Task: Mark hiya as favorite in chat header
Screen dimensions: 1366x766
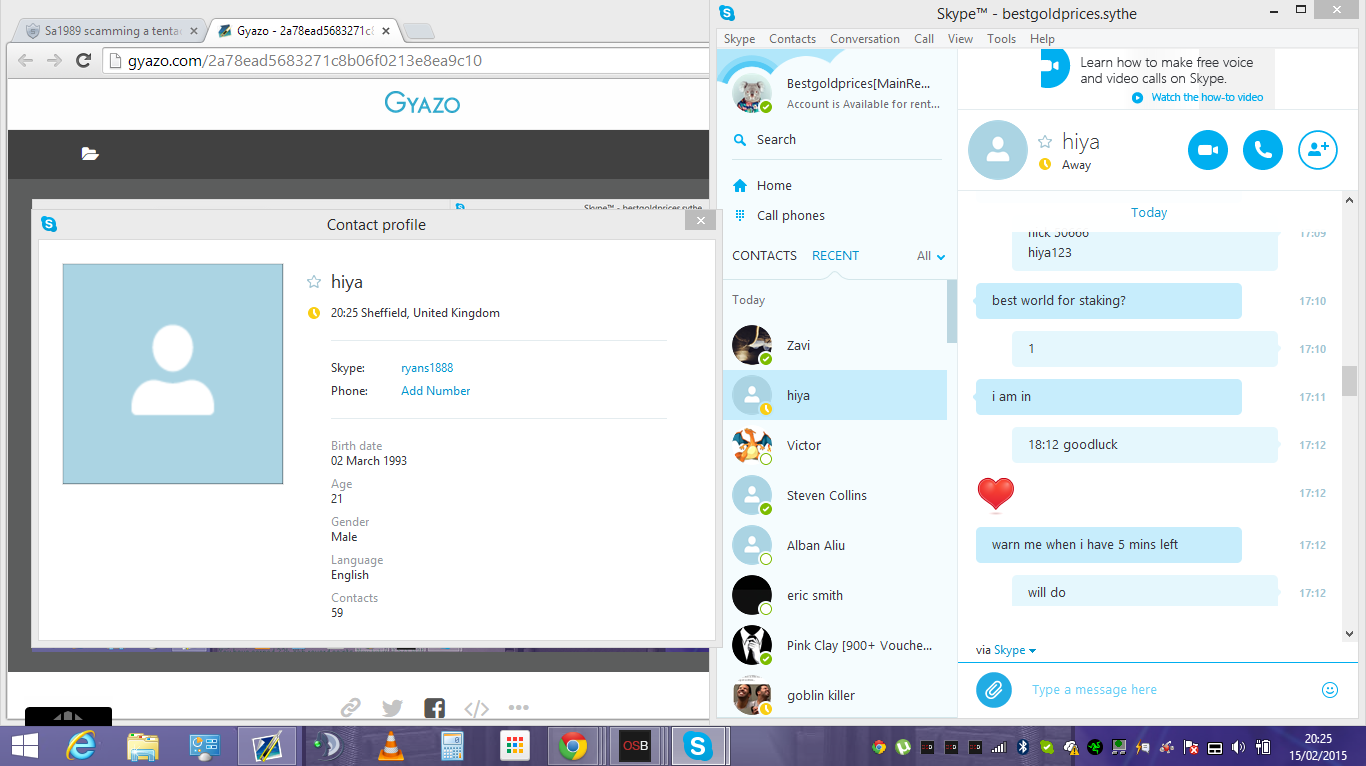Action: pos(1045,142)
